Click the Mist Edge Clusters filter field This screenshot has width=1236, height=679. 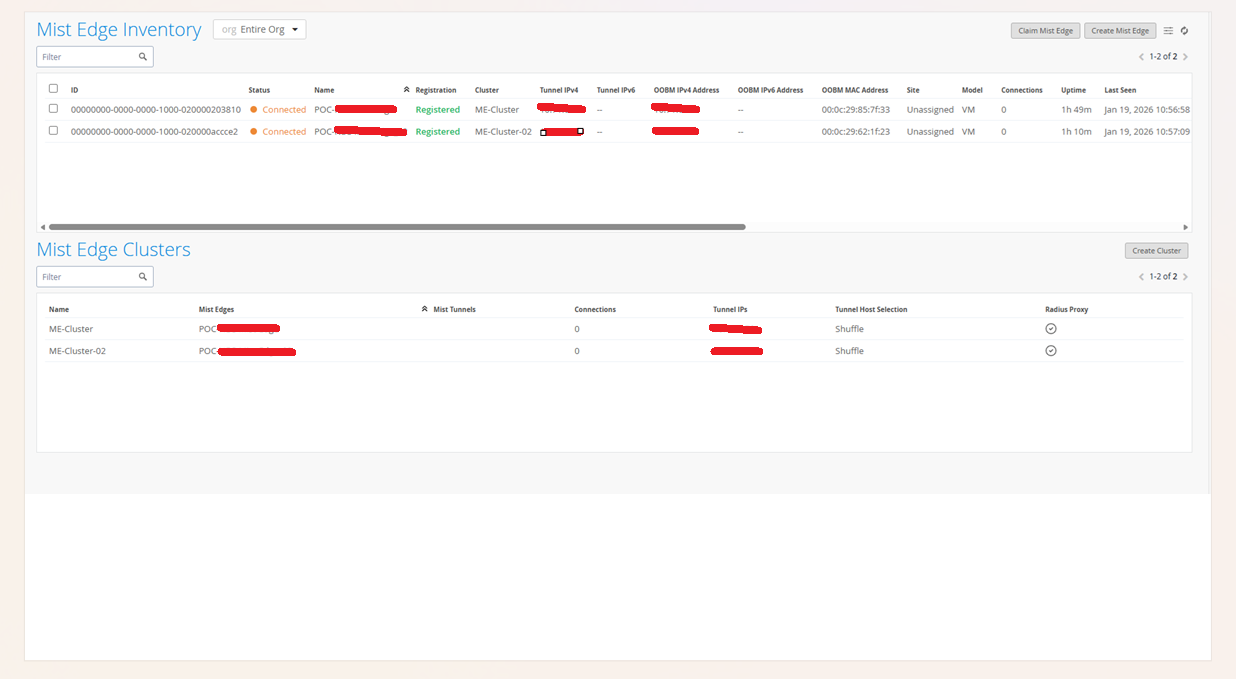95,277
